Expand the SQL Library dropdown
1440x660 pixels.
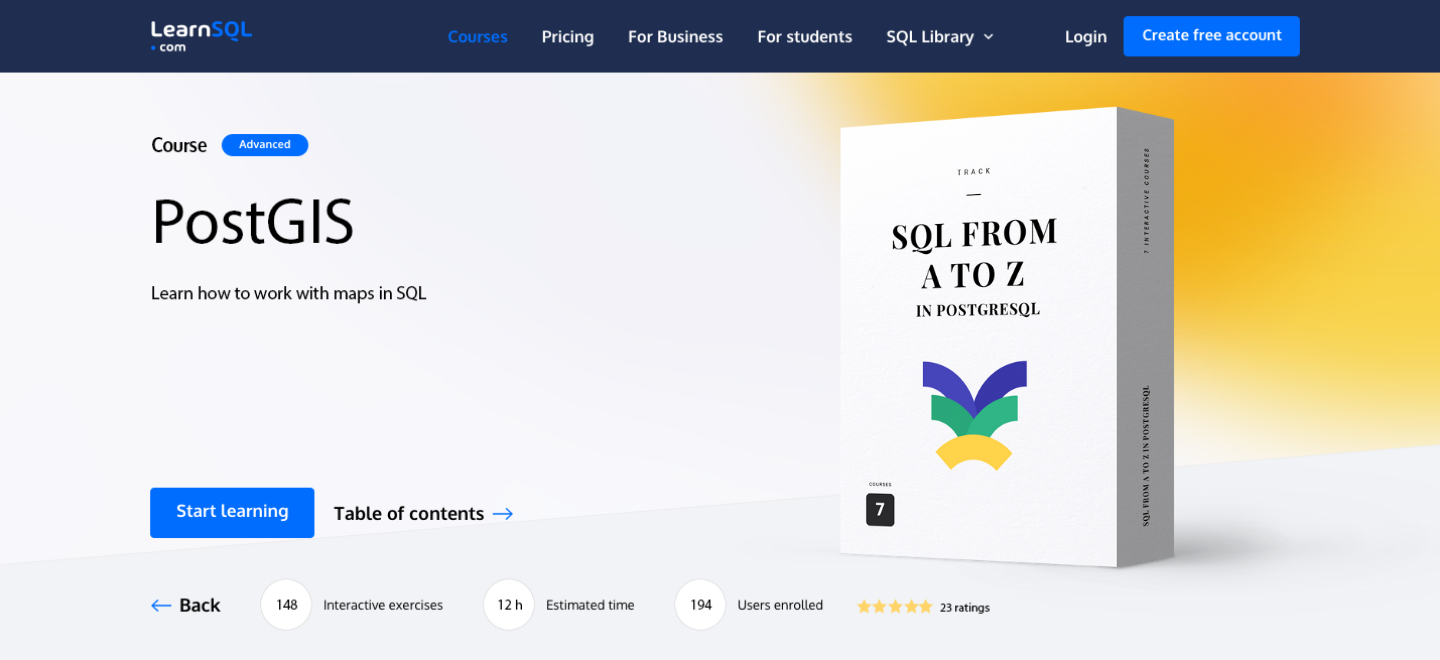pos(940,36)
